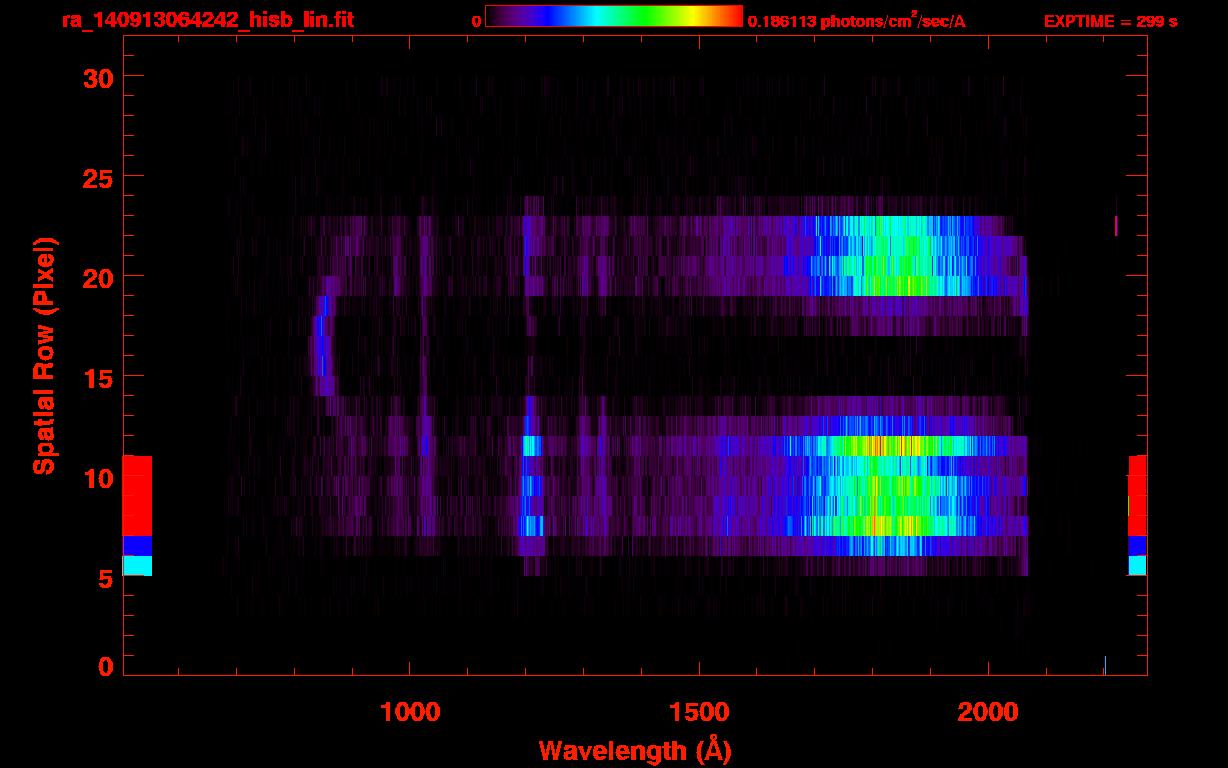Image resolution: width=1228 pixels, height=768 pixels.
Task: Click the small magenta mark near 2200 Å
Action: point(1116,226)
